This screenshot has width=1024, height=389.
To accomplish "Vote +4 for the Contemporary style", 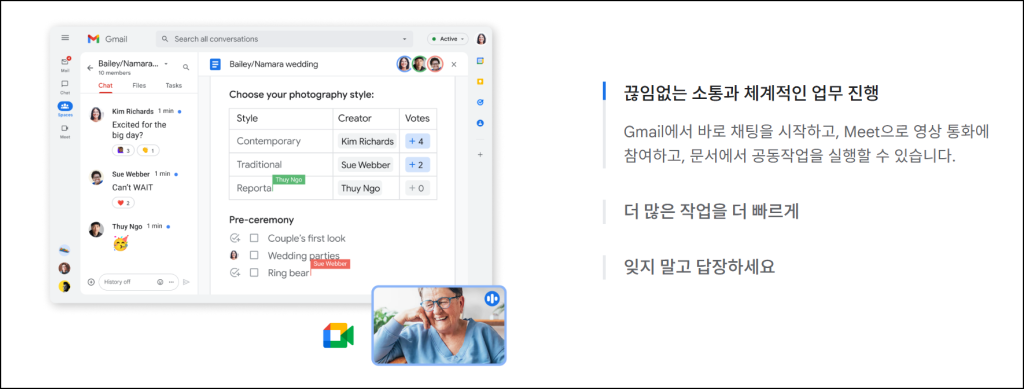I will pyautogui.click(x=417, y=141).
